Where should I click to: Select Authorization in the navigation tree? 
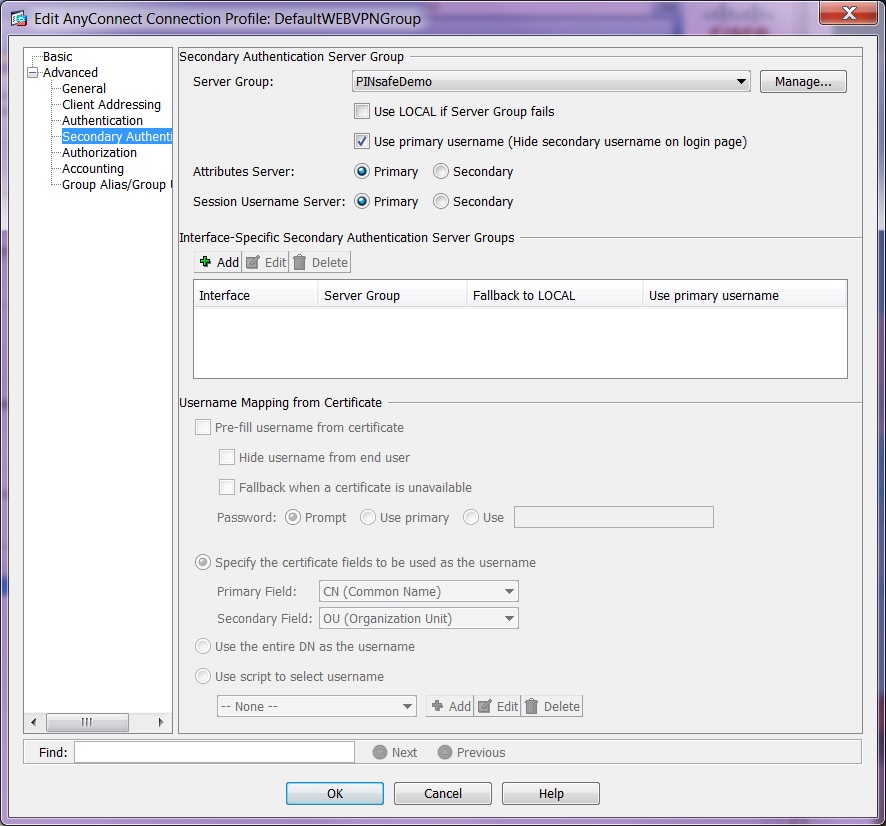pos(99,152)
